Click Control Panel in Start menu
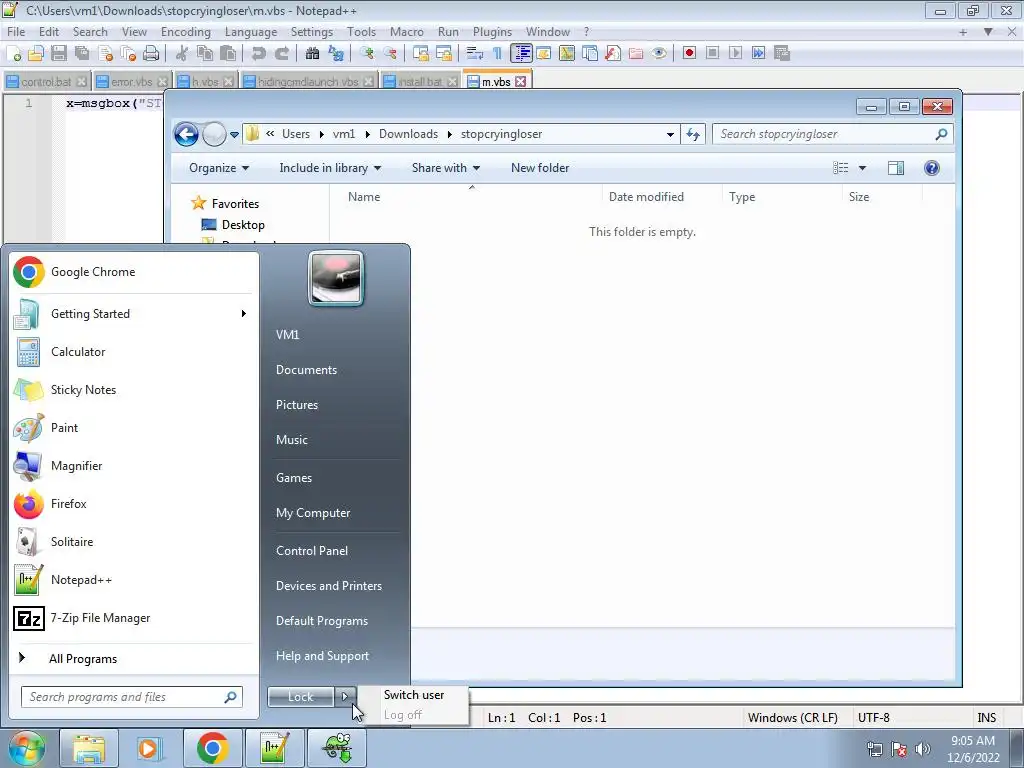The height and width of the screenshot is (768, 1024). pyautogui.click(x=312, y=551)
